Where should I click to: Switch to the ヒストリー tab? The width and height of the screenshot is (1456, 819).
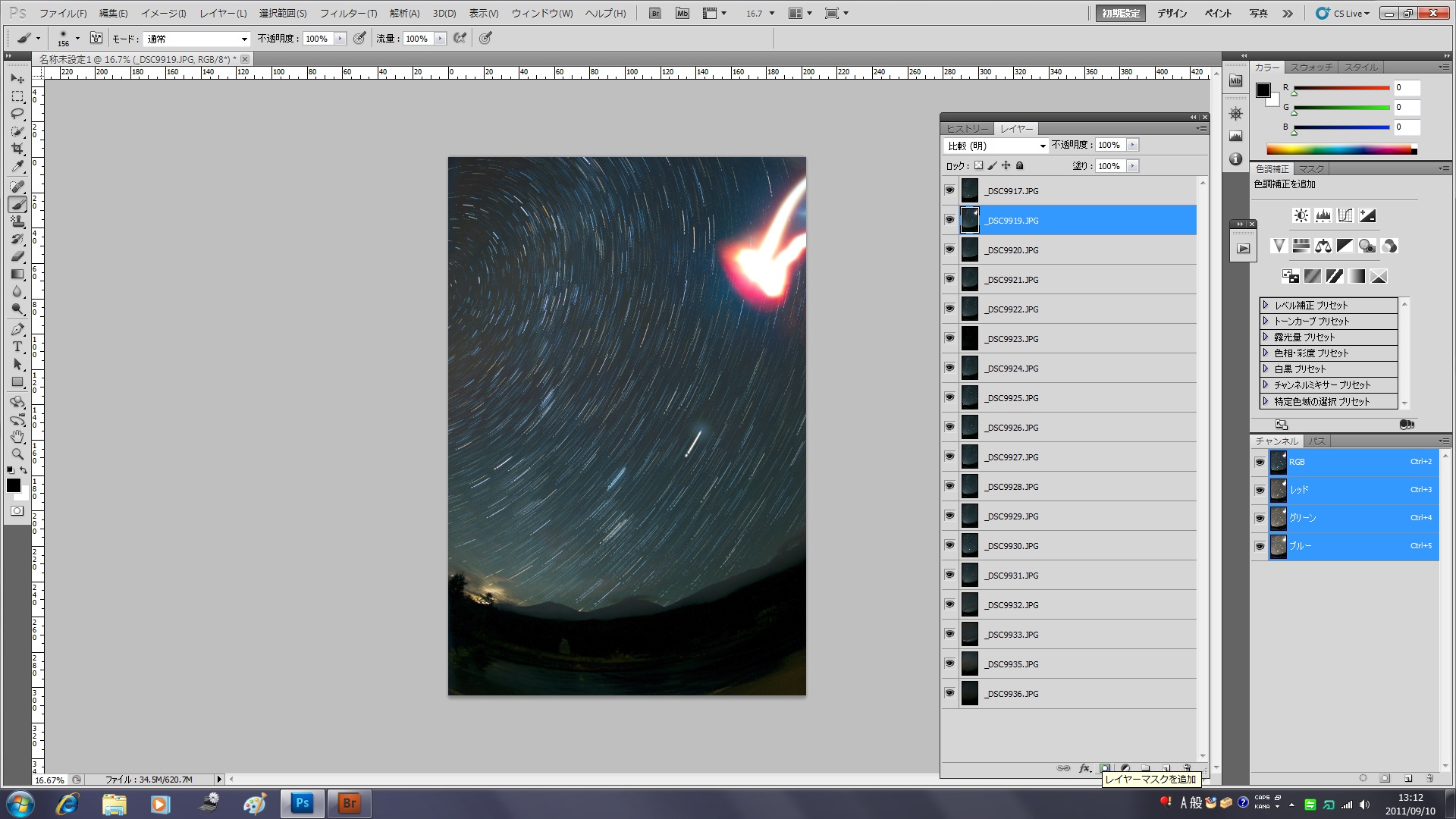(x=967, y=129)
